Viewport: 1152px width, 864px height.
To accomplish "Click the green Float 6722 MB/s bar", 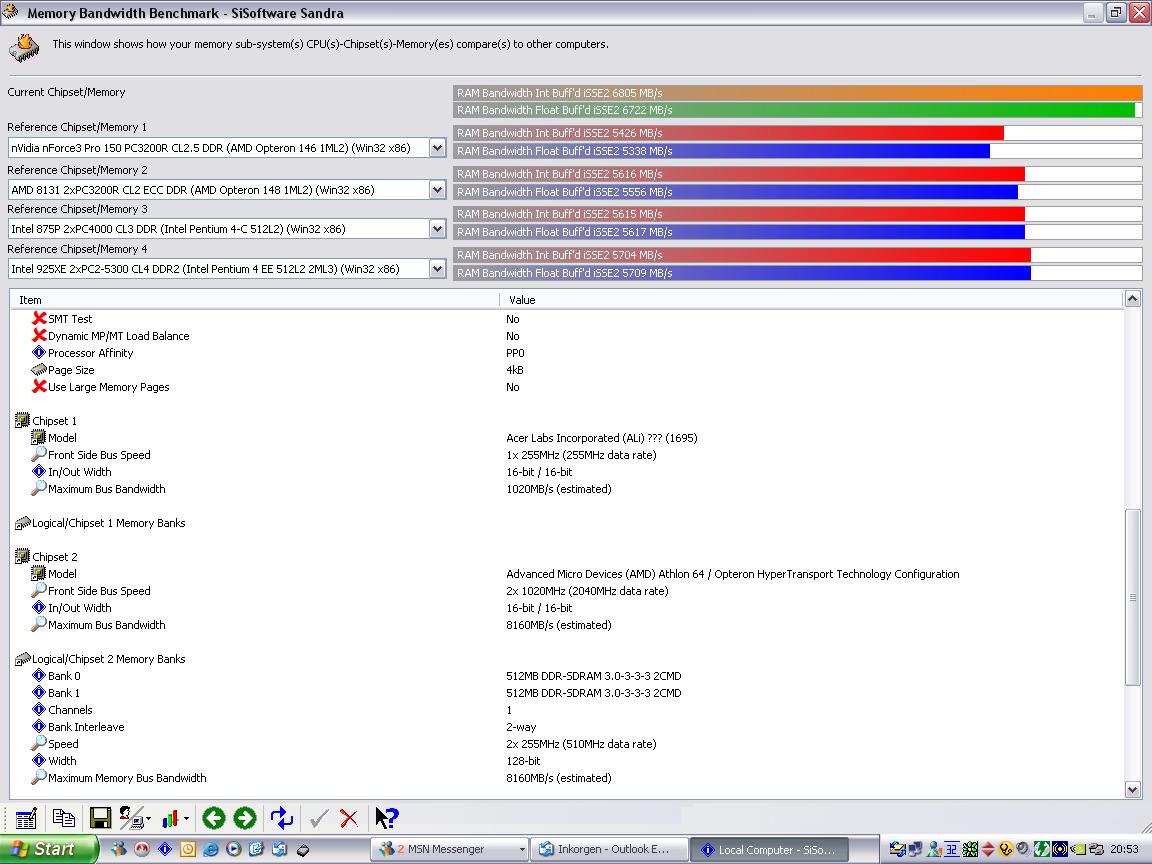I will [x=794, y=110].
